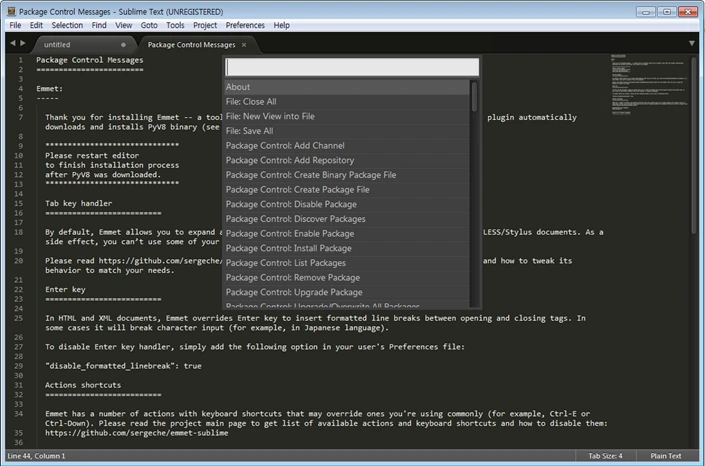Select Package Control: Create Binary Package File
Image resolution: width=705 pixels, height=466 pixels.
[x=347, y=175]
